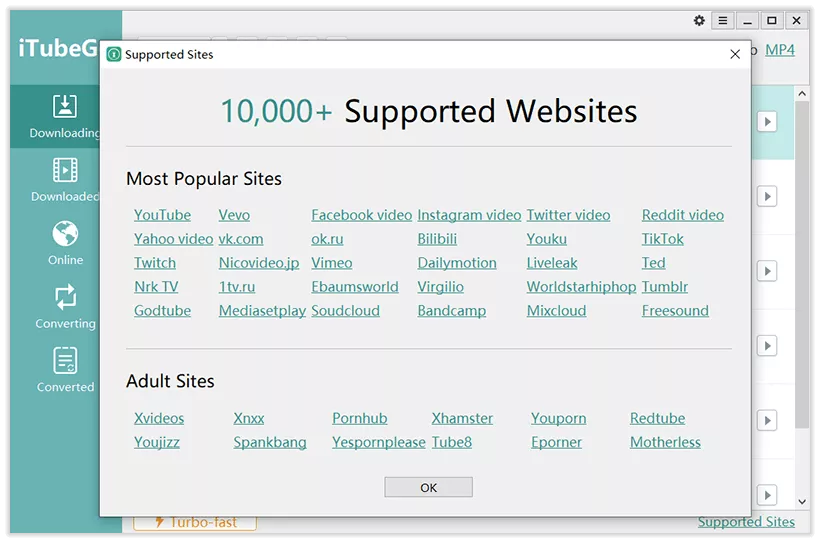Close the Supported Sites dialog
Screen dimensions: 820x543
pos(735,54)
